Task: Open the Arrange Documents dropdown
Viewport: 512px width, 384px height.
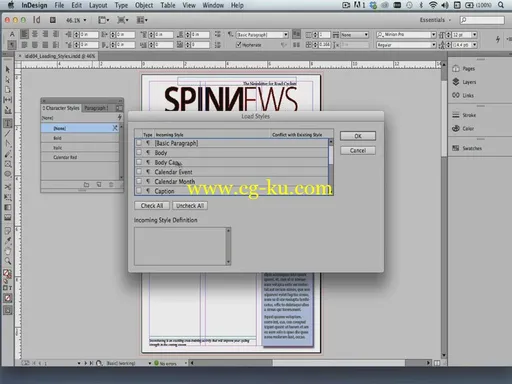Action: pyautogui.click(x=142, y=20)
